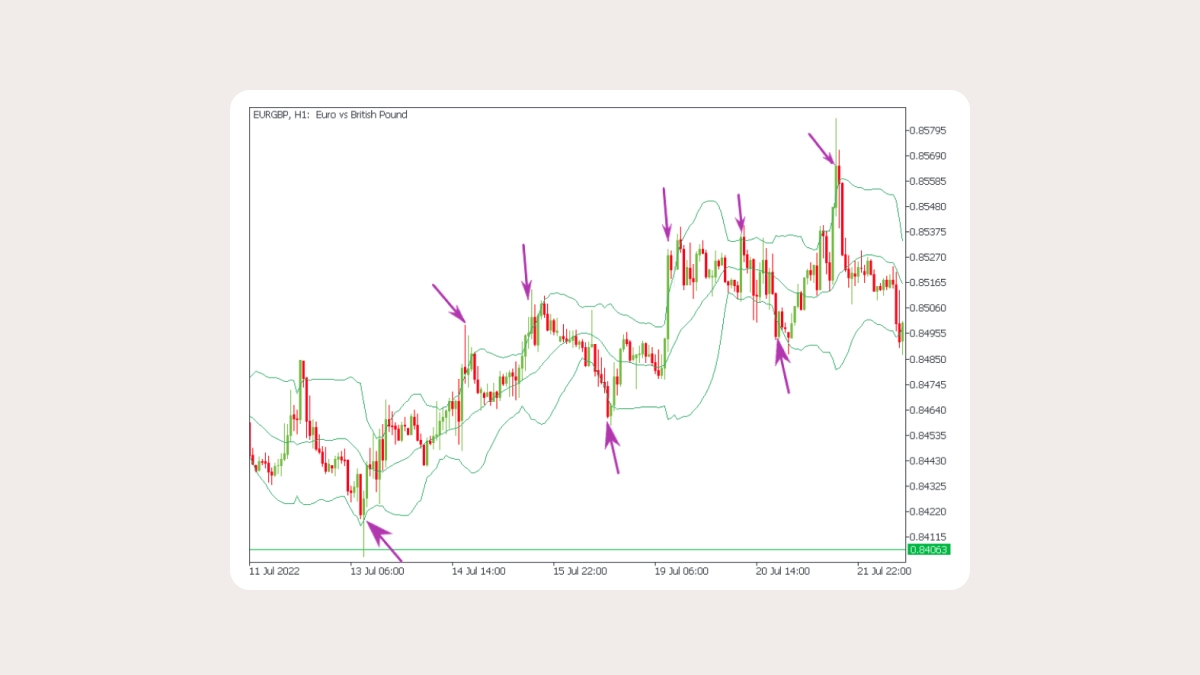Click the 0.84955 price axis label
Image resolution: width=1200 pixels, height=675 pixels.
click(928, 333)
